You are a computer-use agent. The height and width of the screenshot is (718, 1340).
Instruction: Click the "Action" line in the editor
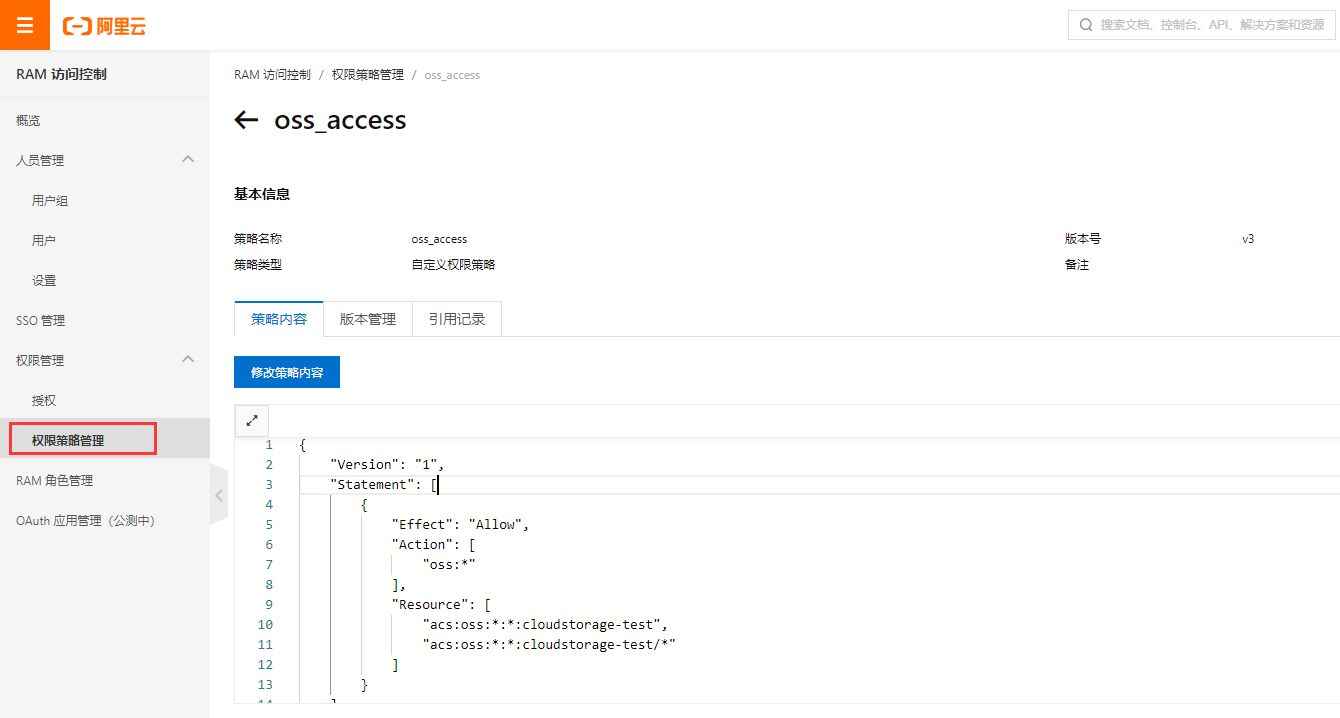[x=433, y=544]
